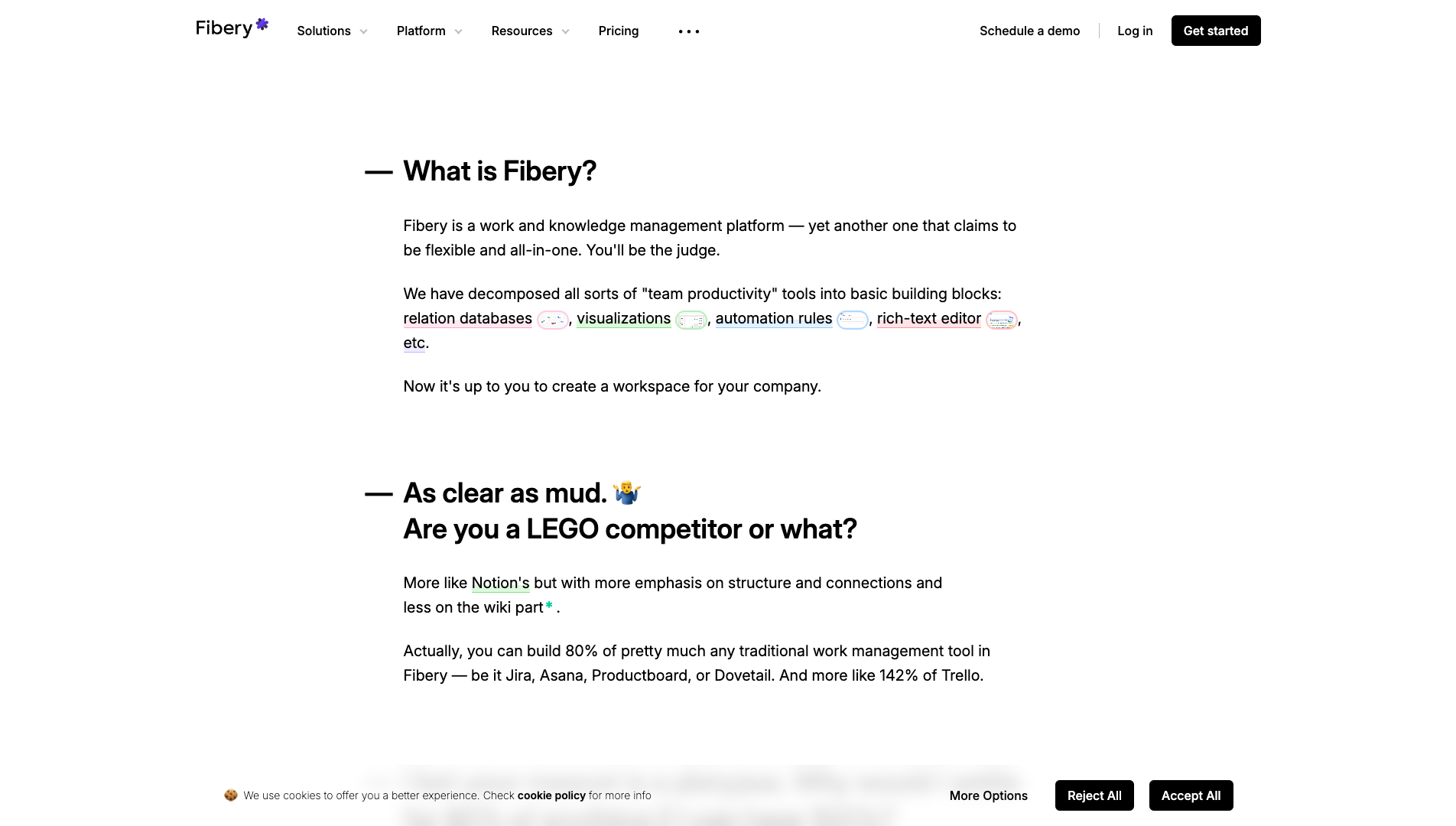Open More Options for cookies
Viewport: 1456px width, 826px height.
(988, 795)
